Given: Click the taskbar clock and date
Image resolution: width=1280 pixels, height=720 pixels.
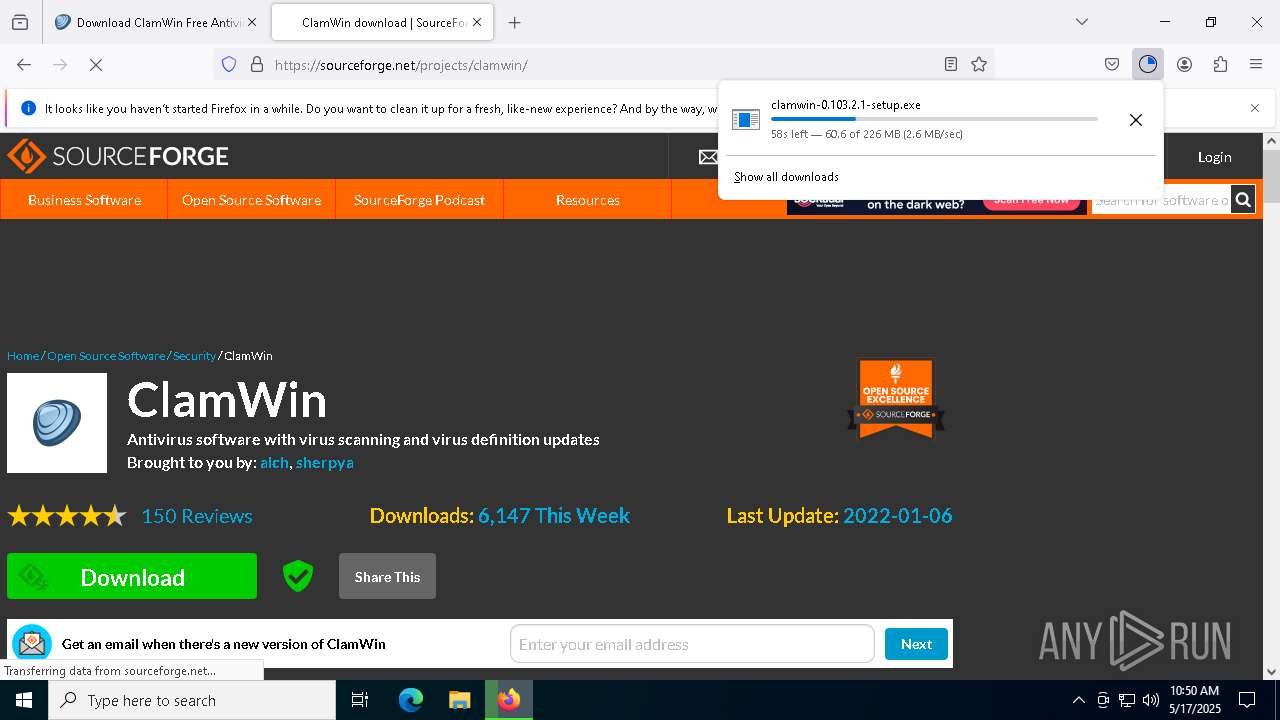Looking at the screenshot, I should click(x=1195, y=700).
